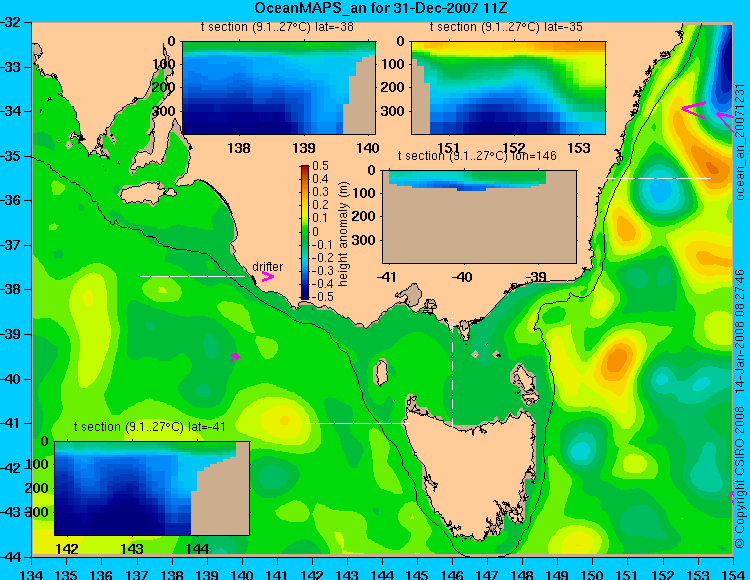This screenshot has height=580, width=750.
Task: Click the 143 tick label under the lat=-41 inset
Action: click(x=132, y=548)
